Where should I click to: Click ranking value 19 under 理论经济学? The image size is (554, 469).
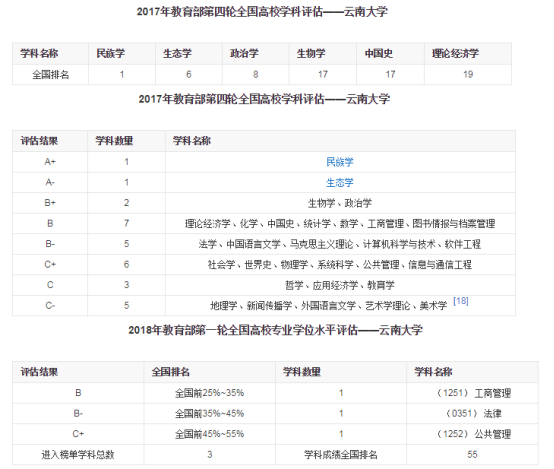pyautogui.click(x=468, y=75)
